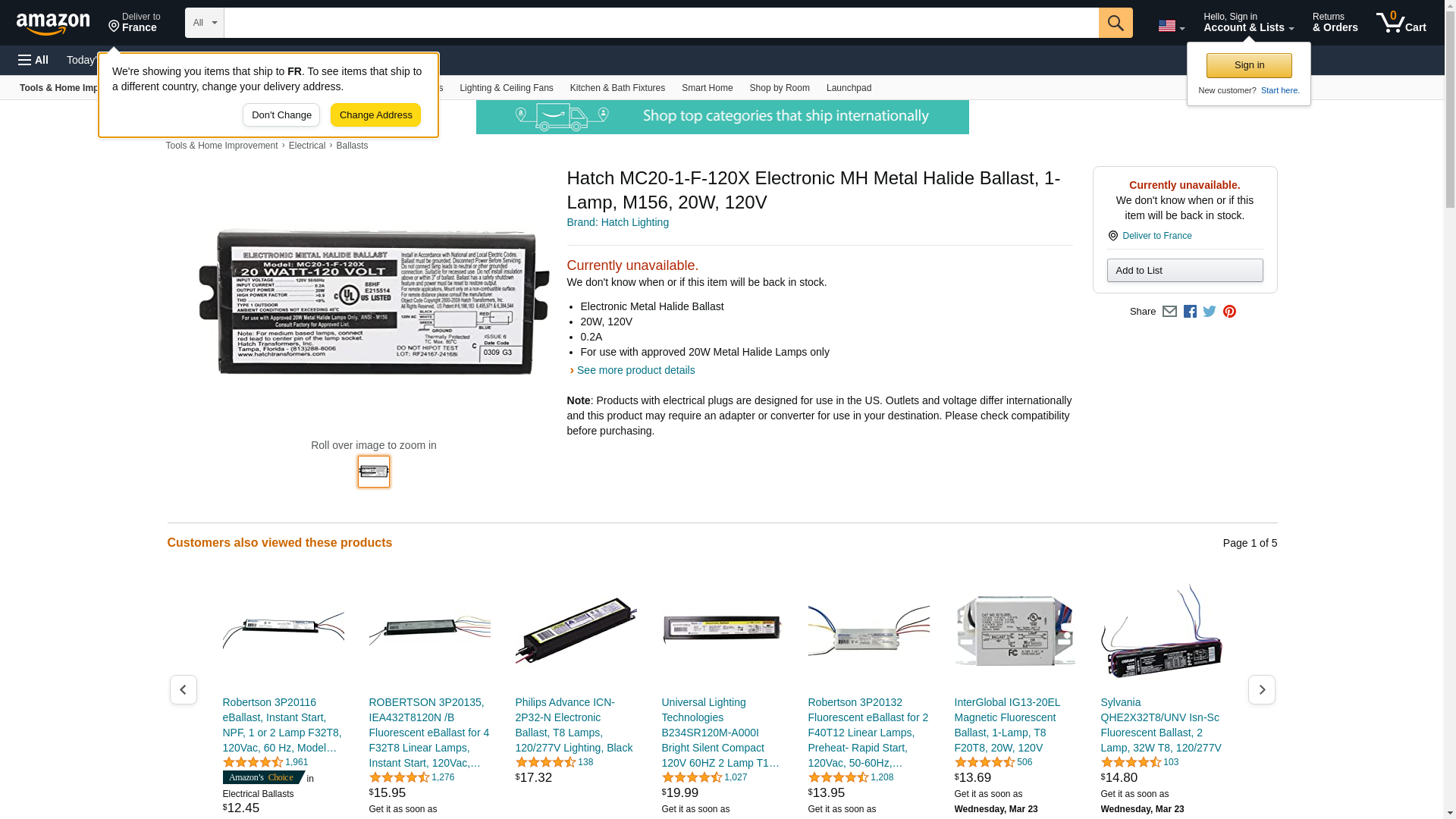Show next page of viewed products
1456x819 pixels.
pyautogui.click(x=1262, y=689)
